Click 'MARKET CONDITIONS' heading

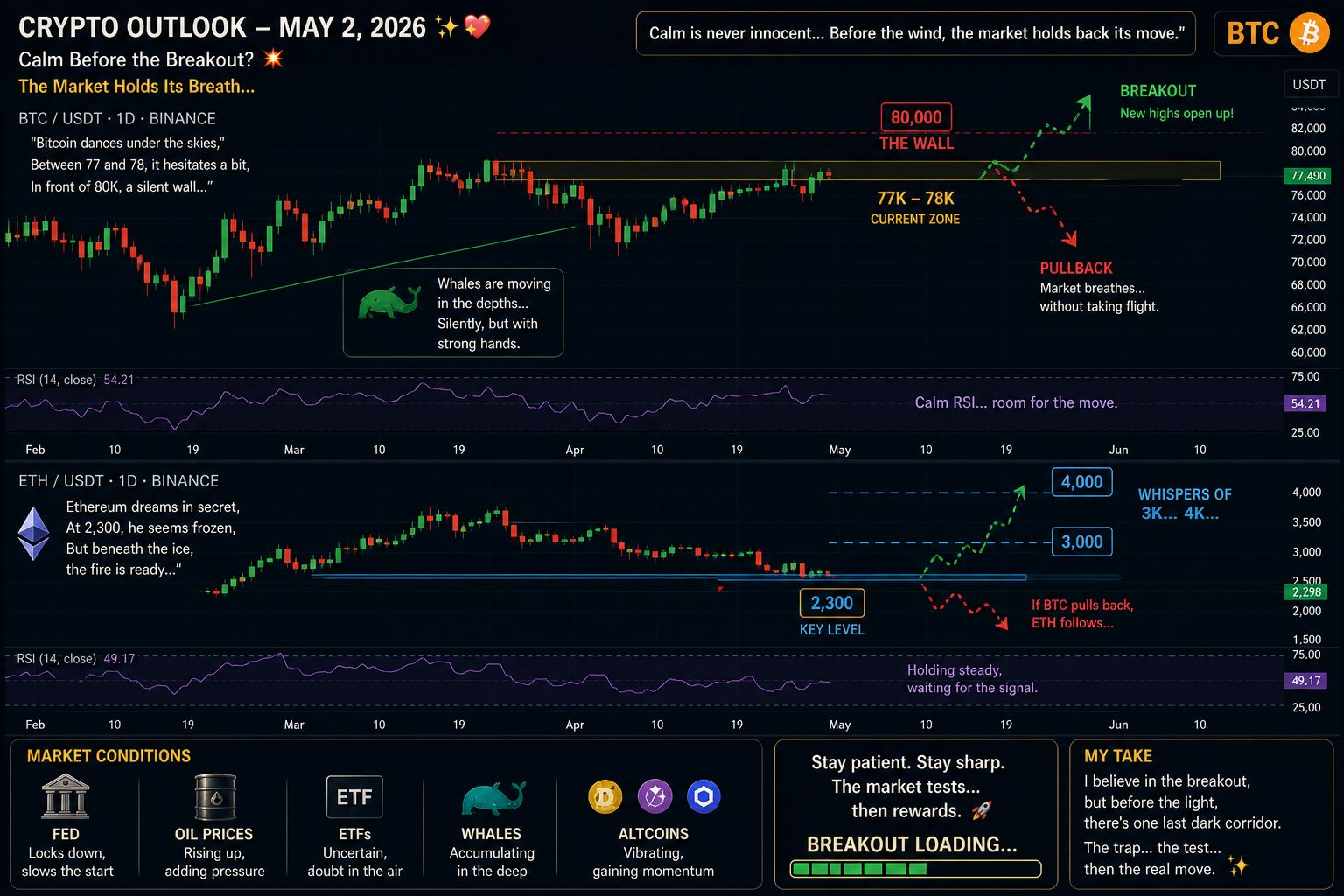tap(108, 756)
